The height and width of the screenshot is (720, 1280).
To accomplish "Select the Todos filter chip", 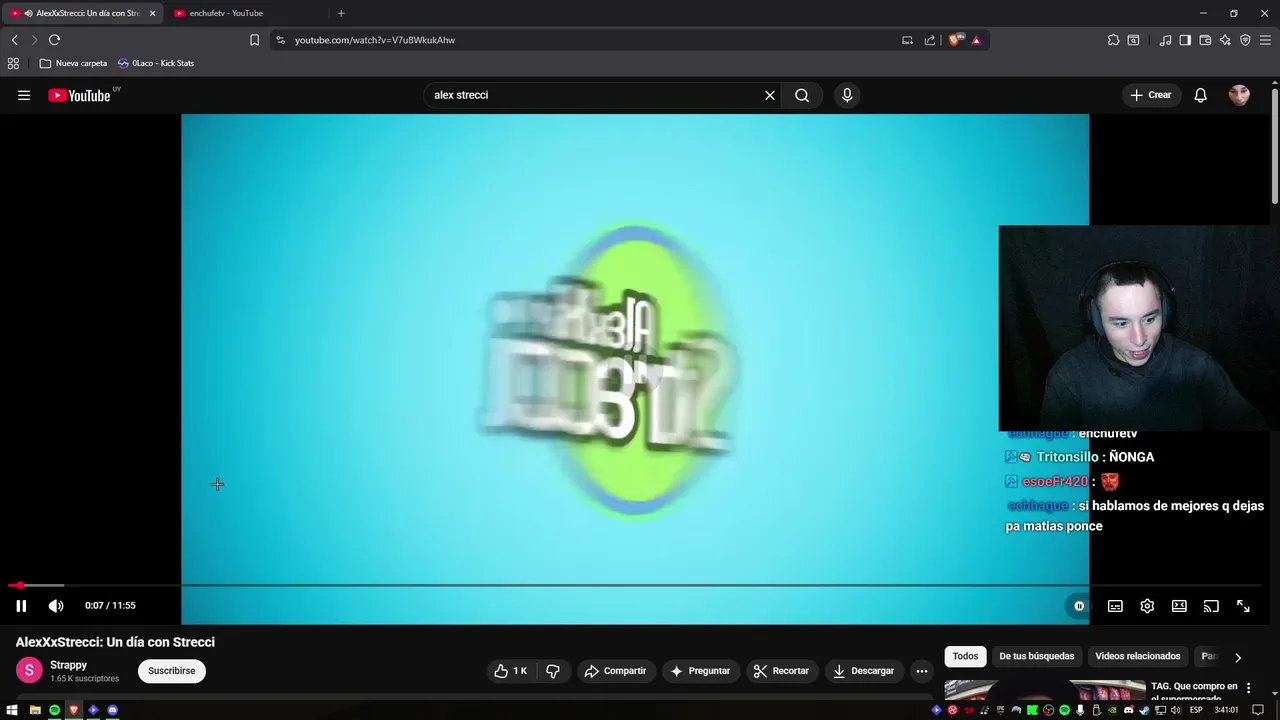I will (965, 656).
